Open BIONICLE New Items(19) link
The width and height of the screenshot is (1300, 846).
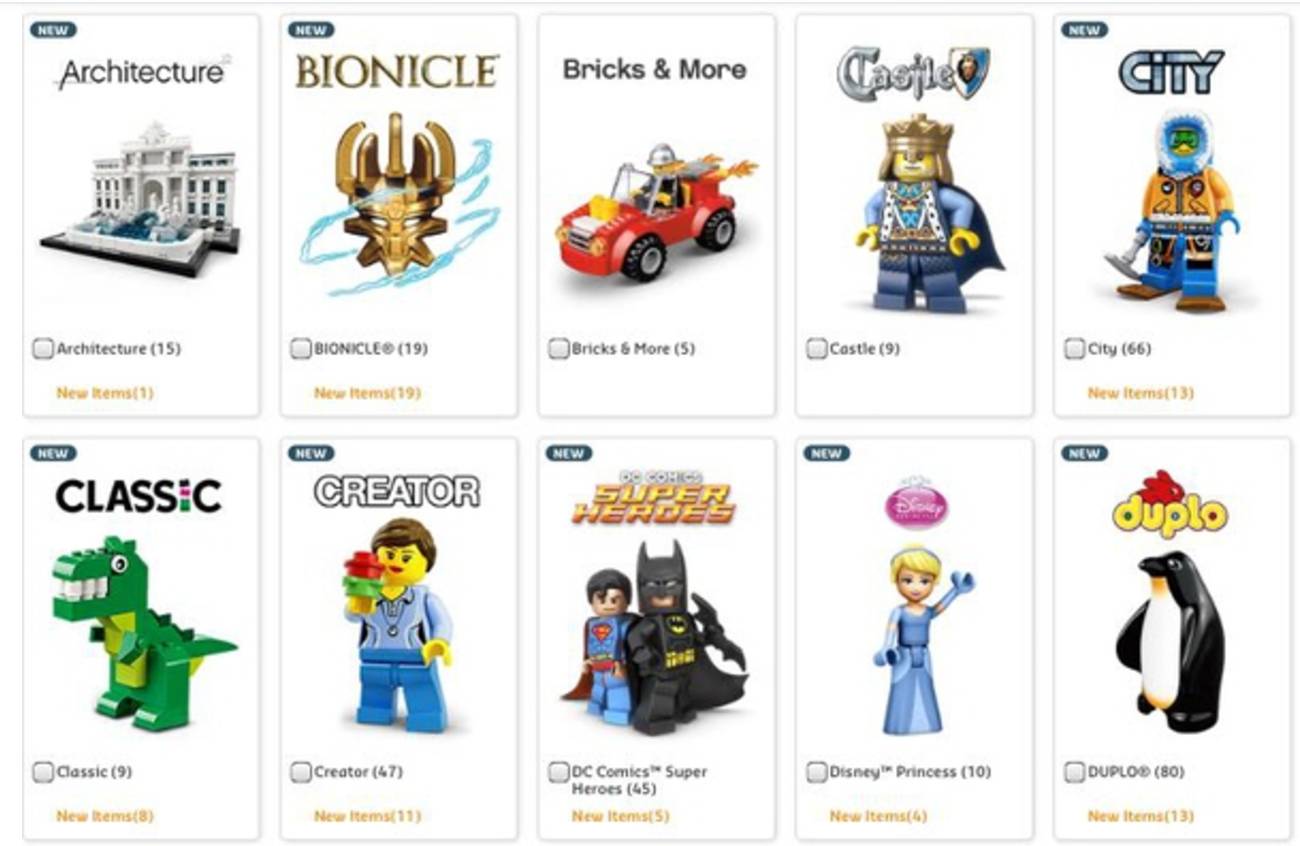click(367, 393)
